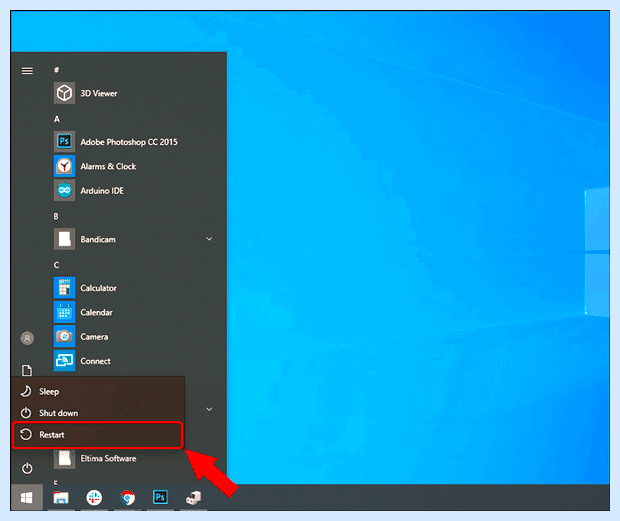
Task: Open the Calendar app icon
Action: click(x=64, y=312)
